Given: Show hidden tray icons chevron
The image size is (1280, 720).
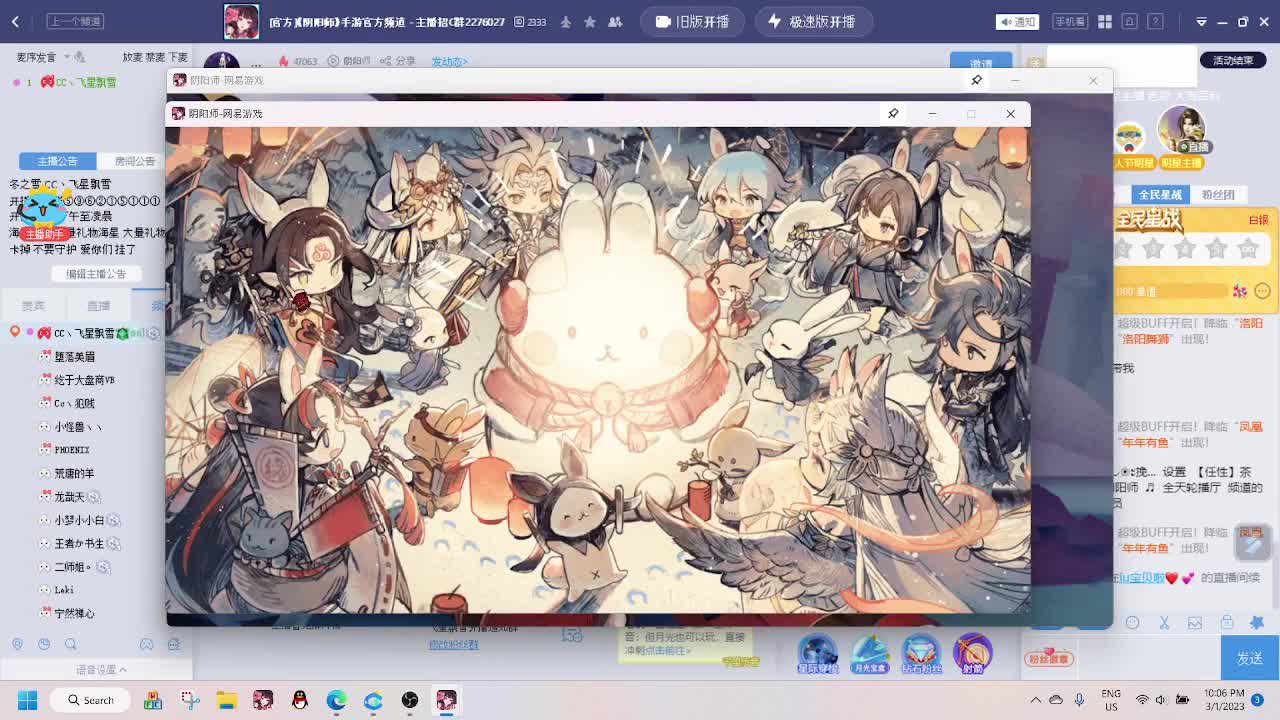Looking at the screenshot, I should [x=1035, y=700].
